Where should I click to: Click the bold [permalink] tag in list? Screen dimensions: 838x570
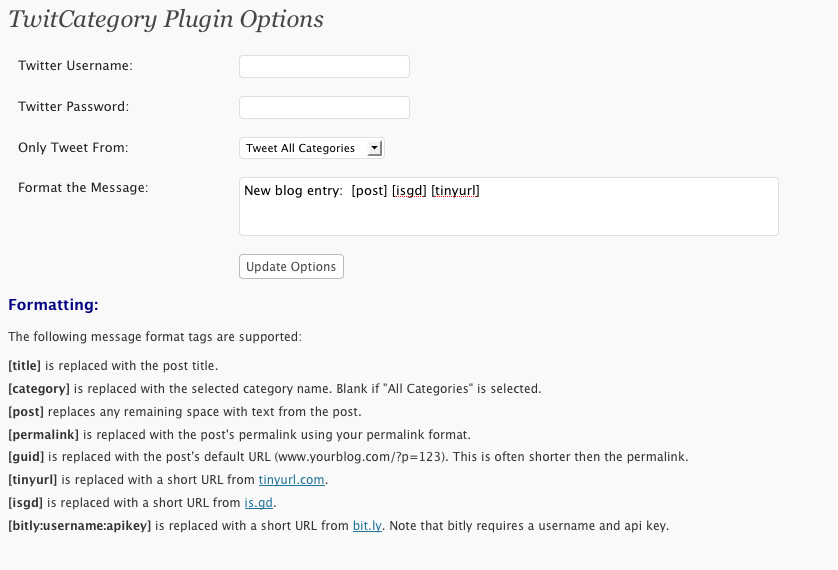(x=43, y=435)
